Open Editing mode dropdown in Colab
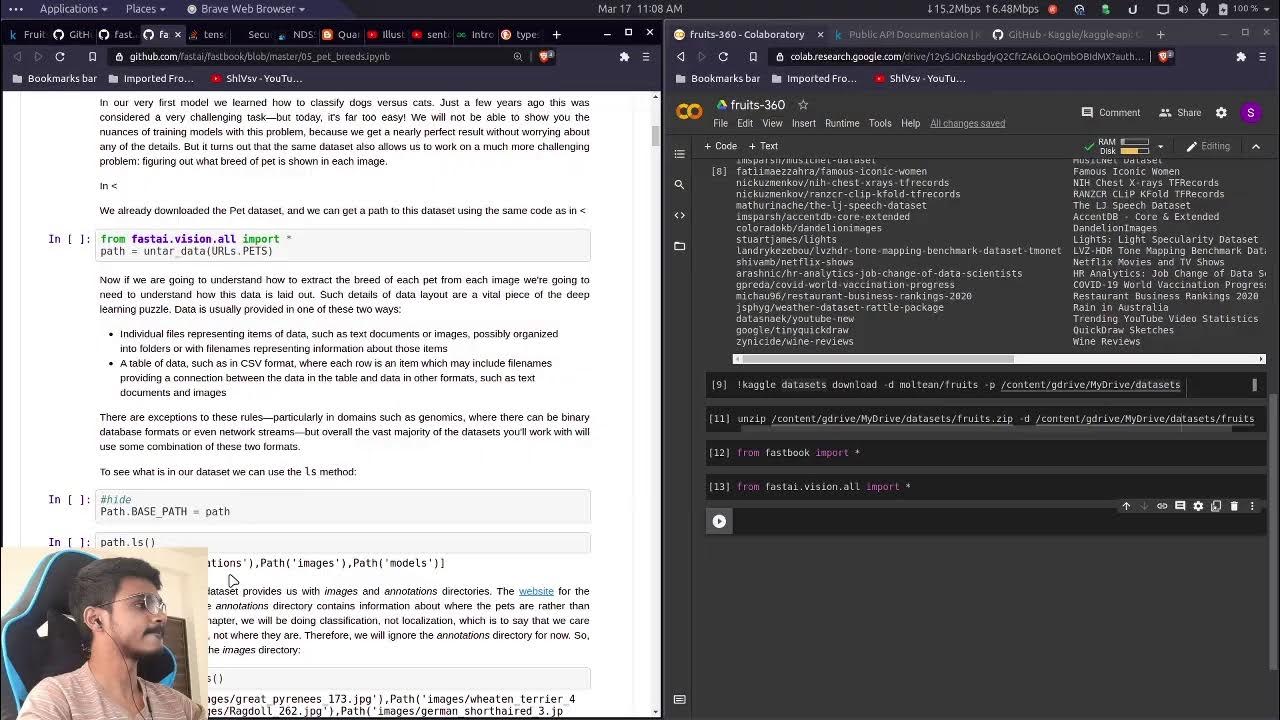The image size is (1280, 720). (x=1208, y=146)
